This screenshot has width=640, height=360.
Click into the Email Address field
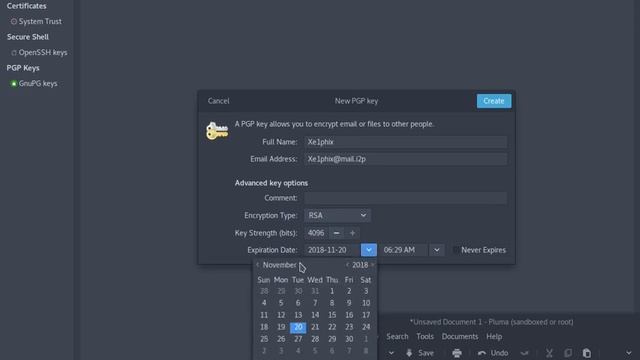(x=405, y=159)
